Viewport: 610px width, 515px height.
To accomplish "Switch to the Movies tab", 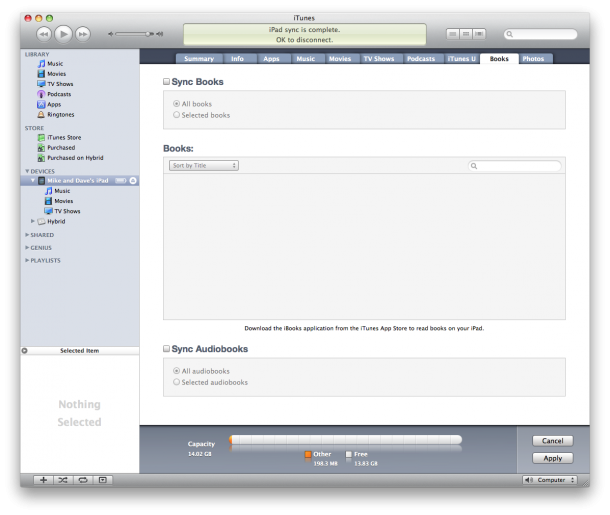I will pos(340,59).
